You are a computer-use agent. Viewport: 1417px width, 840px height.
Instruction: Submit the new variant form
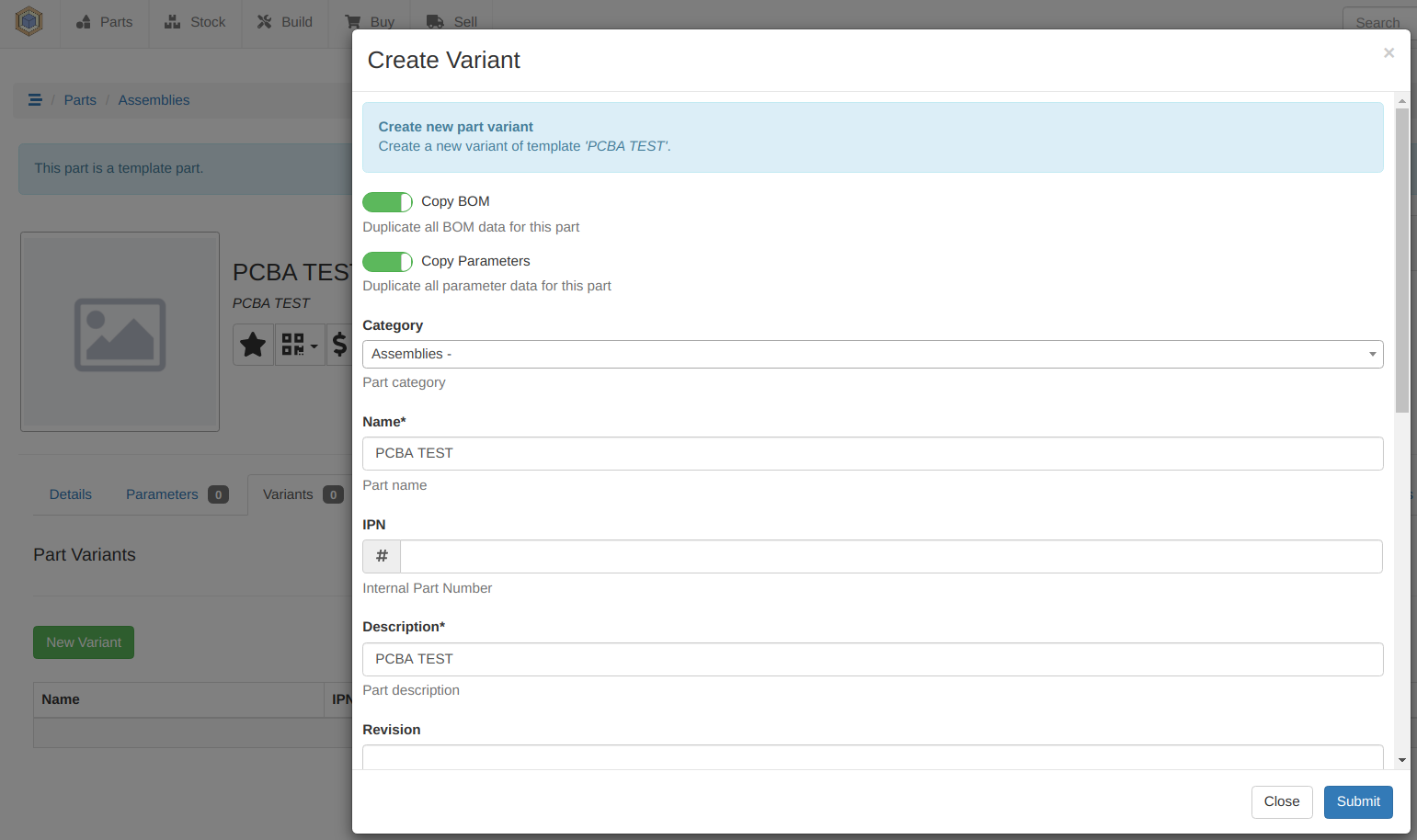pyautogui.click(x=1357, y=801)
